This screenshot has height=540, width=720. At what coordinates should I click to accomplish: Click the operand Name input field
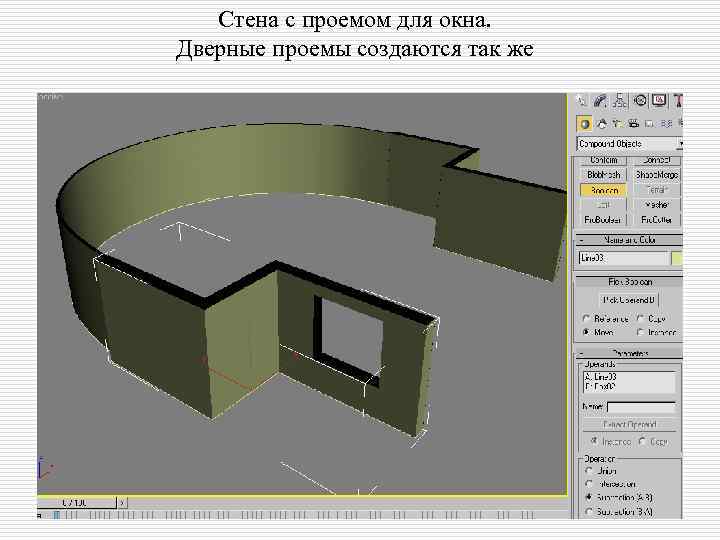click(x=641, y=407)
